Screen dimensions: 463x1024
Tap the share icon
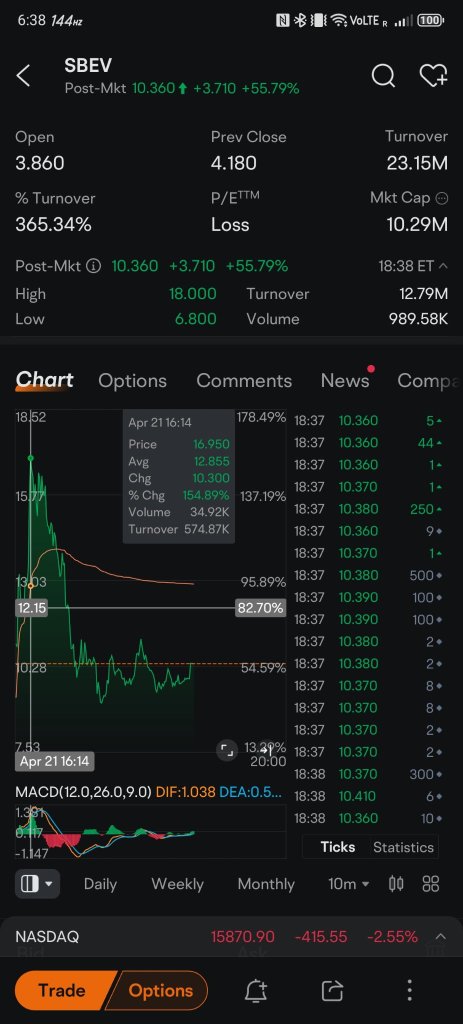(332, 991)
